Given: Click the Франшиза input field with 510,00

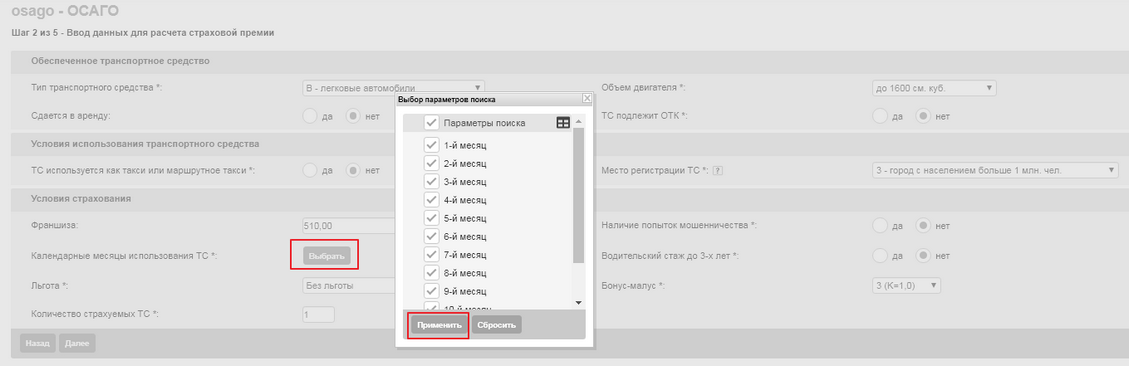Looking at the screenshot, I should [349, 226].
